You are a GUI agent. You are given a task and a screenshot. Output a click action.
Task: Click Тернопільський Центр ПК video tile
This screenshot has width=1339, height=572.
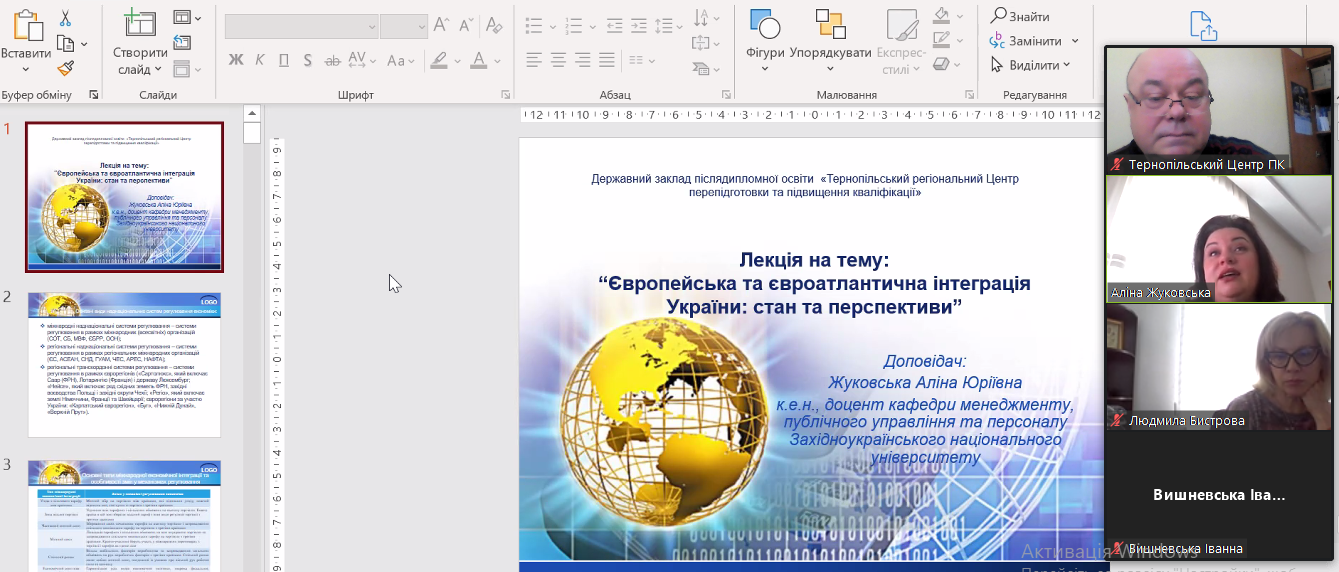1218,110
